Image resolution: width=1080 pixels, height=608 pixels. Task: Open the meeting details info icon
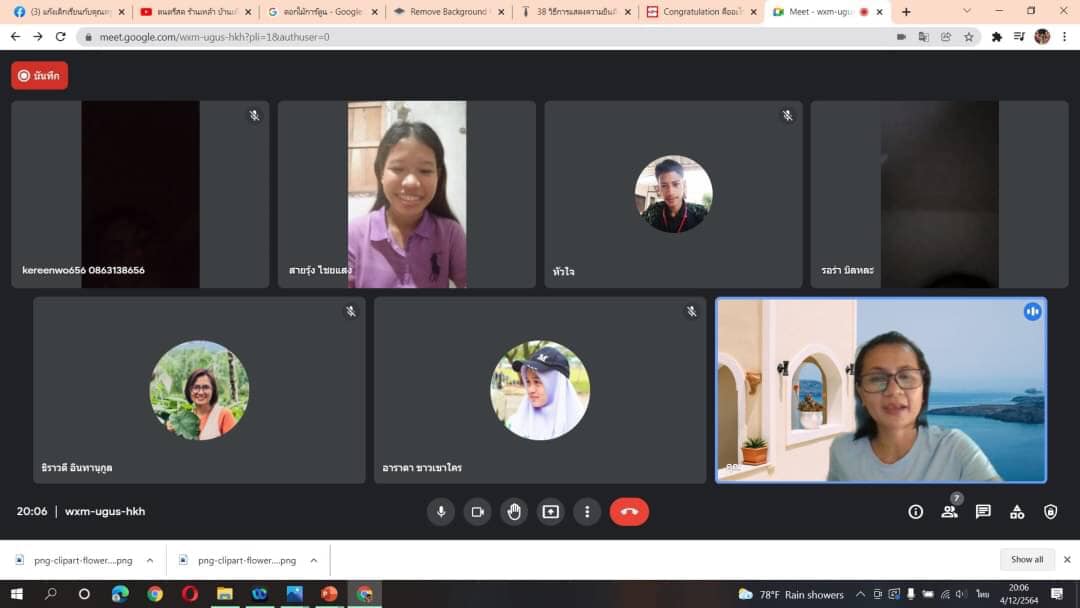(915, 512)
